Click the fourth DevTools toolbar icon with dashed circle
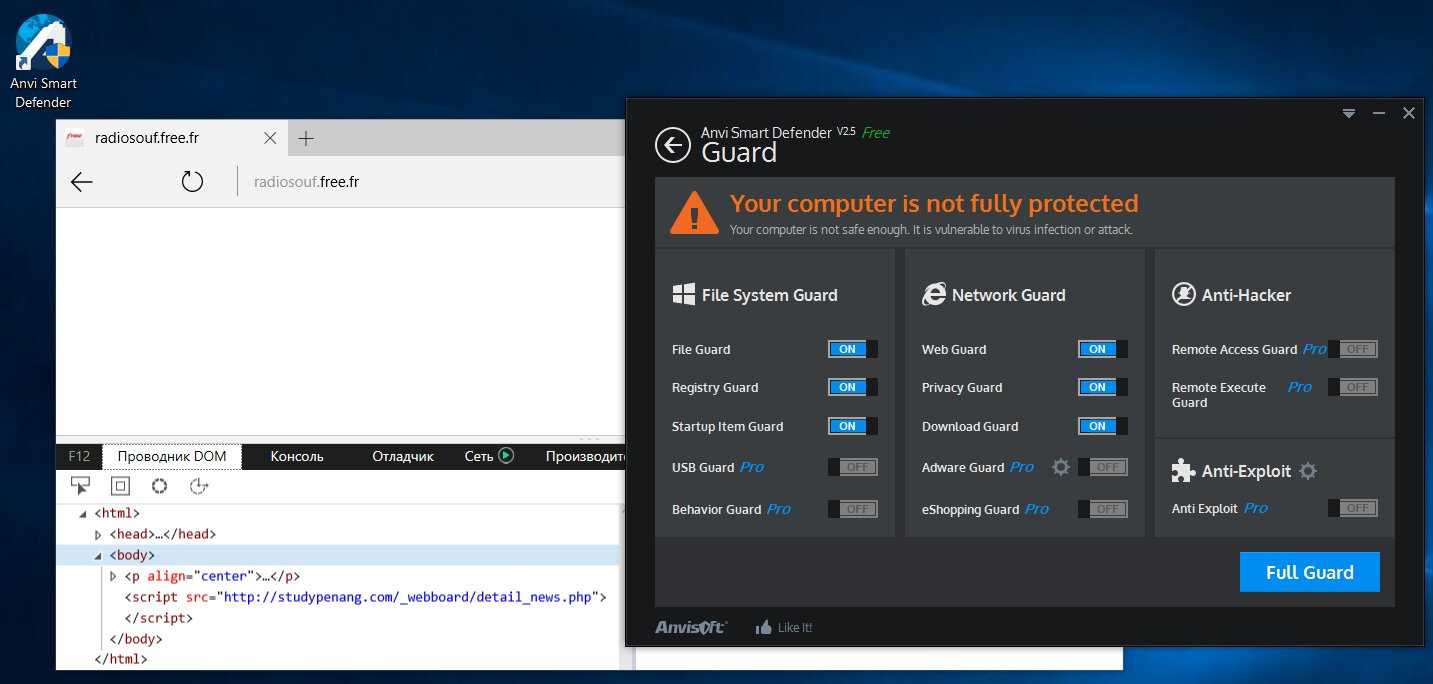Viewport: 1433px width, 684px height. [198, 486]
